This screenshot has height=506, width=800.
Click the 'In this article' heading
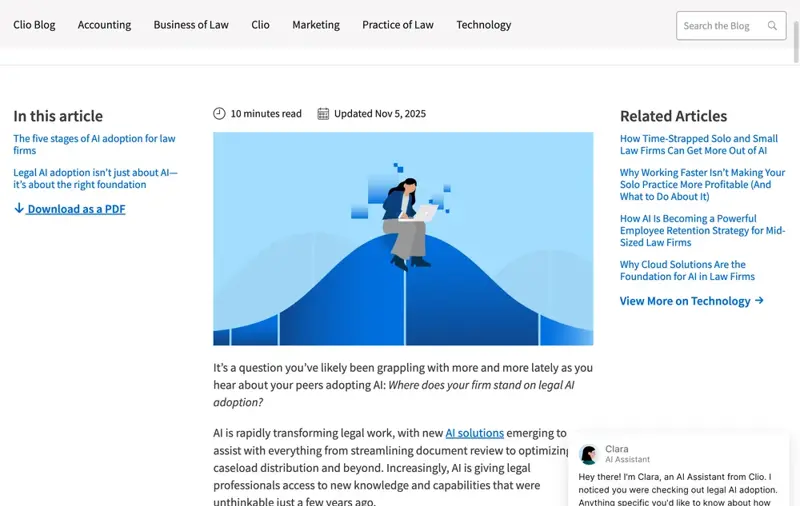pos(58,116)
